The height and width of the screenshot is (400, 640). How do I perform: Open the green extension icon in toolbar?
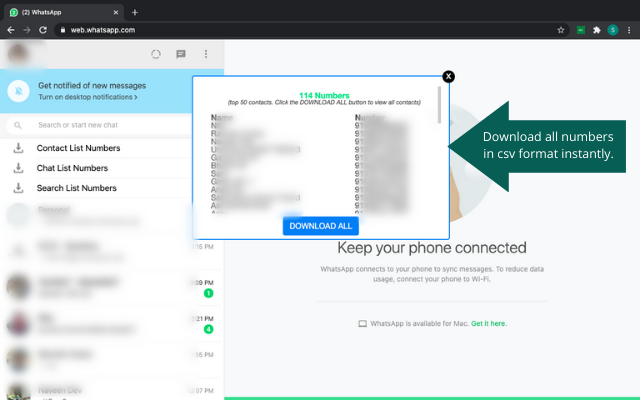coord(580,30)
